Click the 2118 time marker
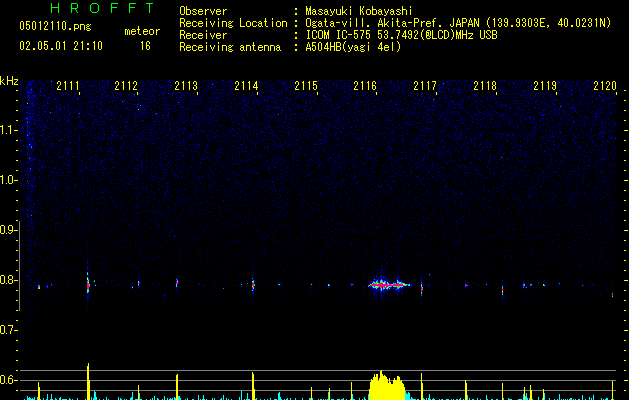This screenshot has width=629, height=400. (x=485, y=86)
